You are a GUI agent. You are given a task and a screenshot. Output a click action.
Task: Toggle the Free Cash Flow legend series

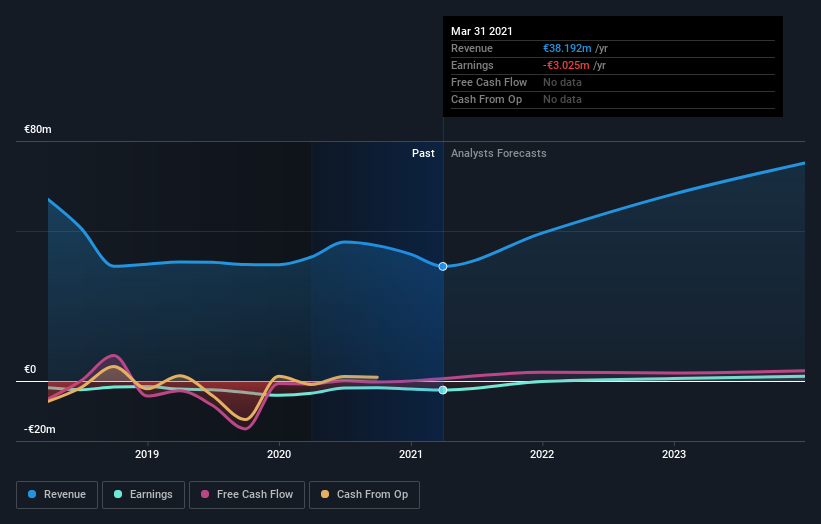(247, 495)
